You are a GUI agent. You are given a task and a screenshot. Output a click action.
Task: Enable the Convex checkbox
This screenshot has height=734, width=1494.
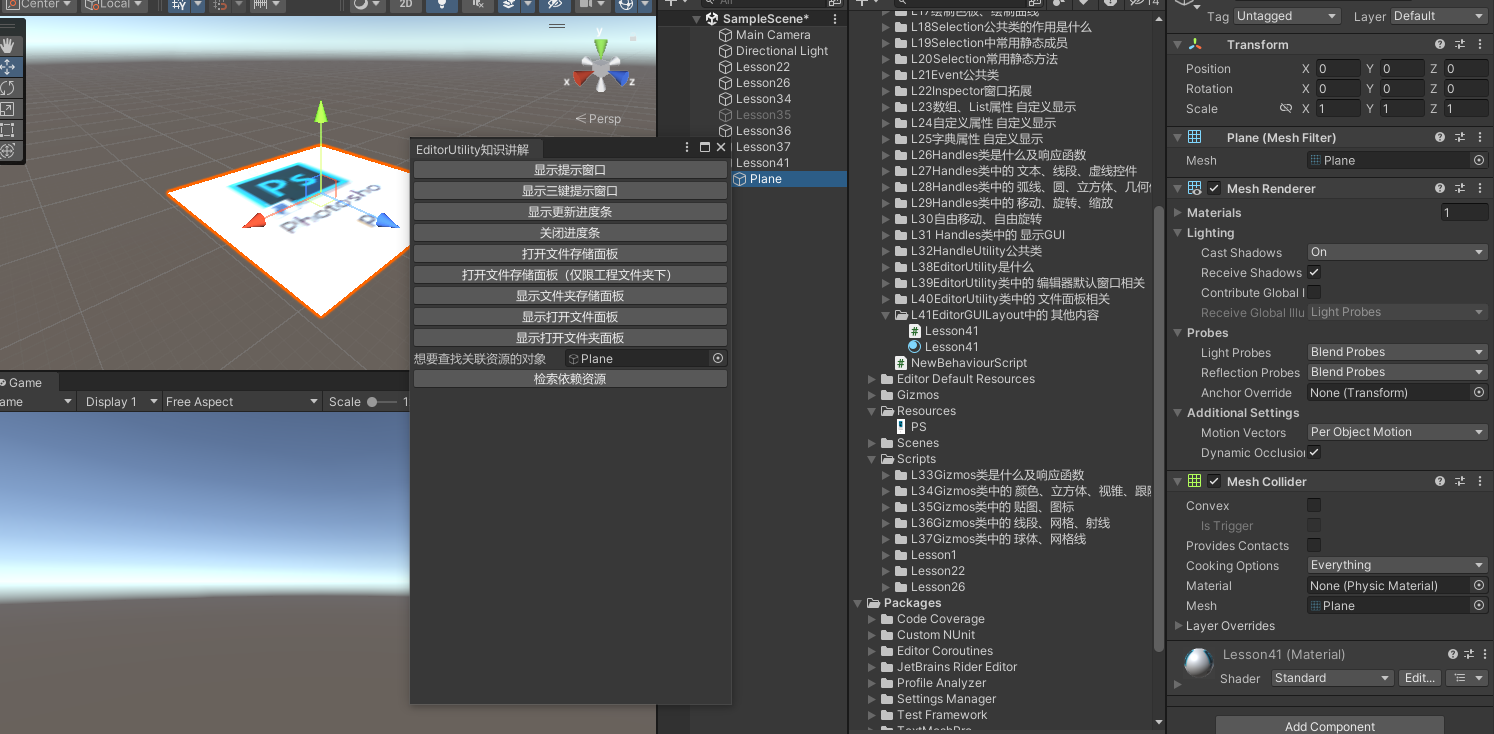pos(1314,506)
